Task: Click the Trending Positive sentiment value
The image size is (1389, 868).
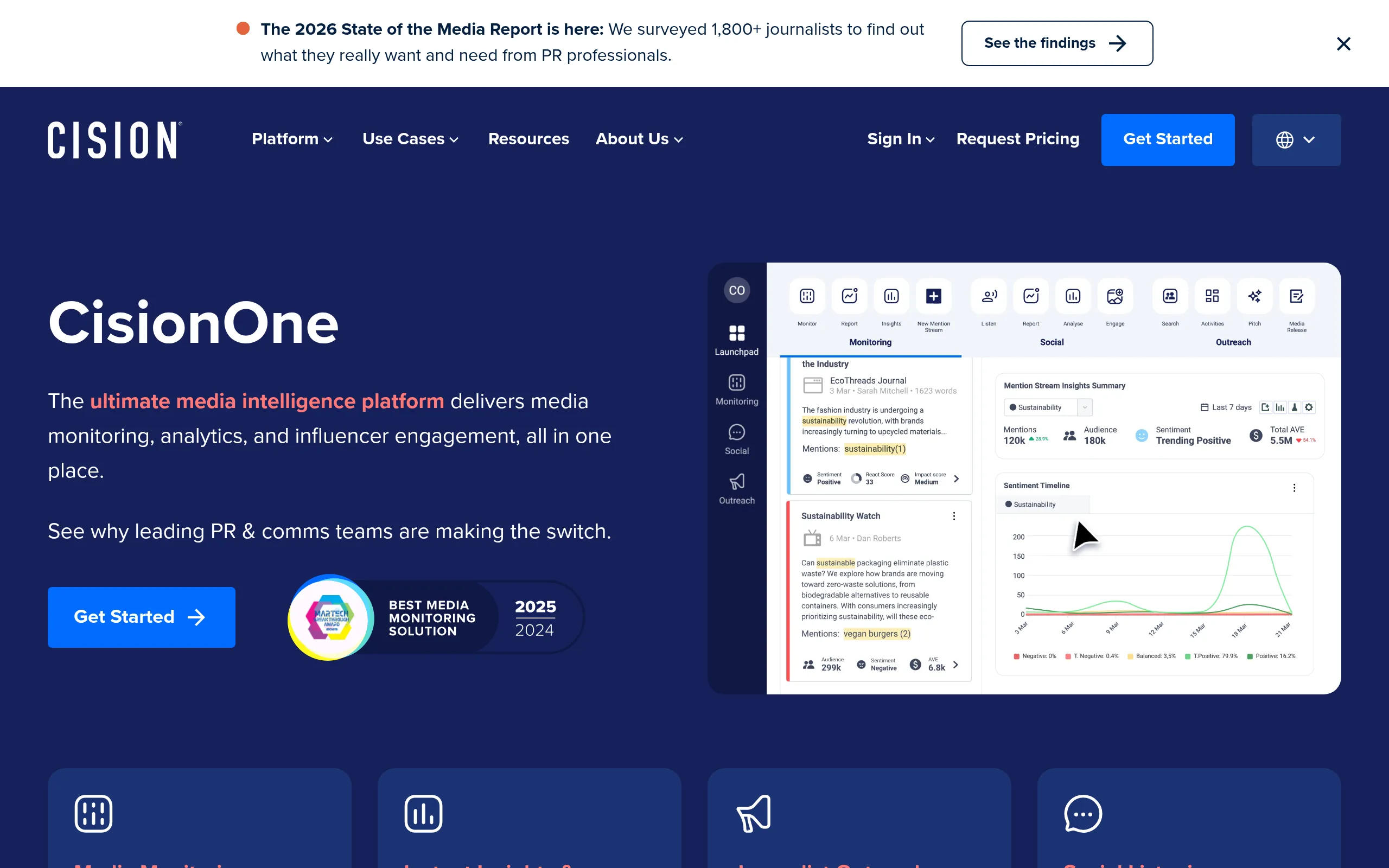Action: [1193, 441]
